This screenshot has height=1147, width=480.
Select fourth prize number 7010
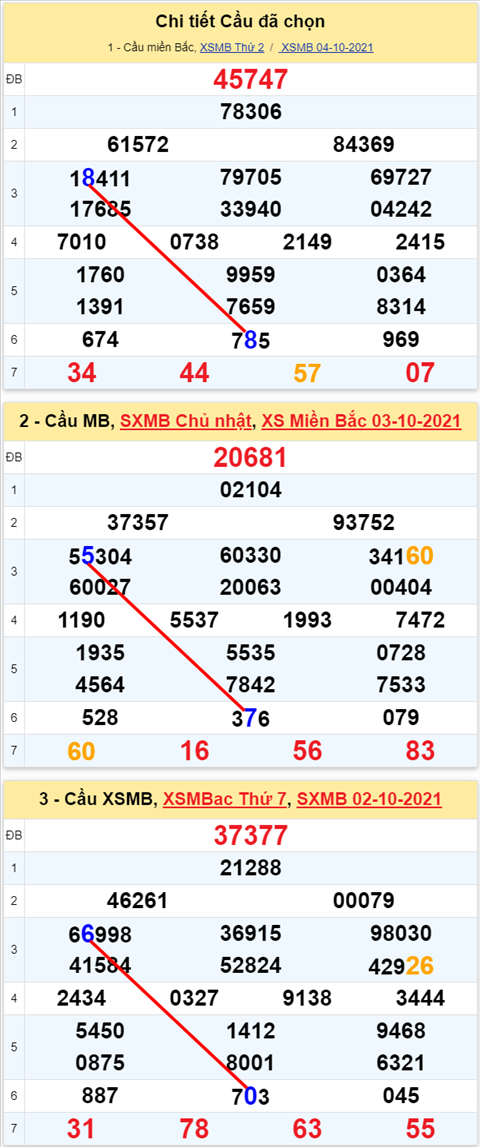pos(81,242)
